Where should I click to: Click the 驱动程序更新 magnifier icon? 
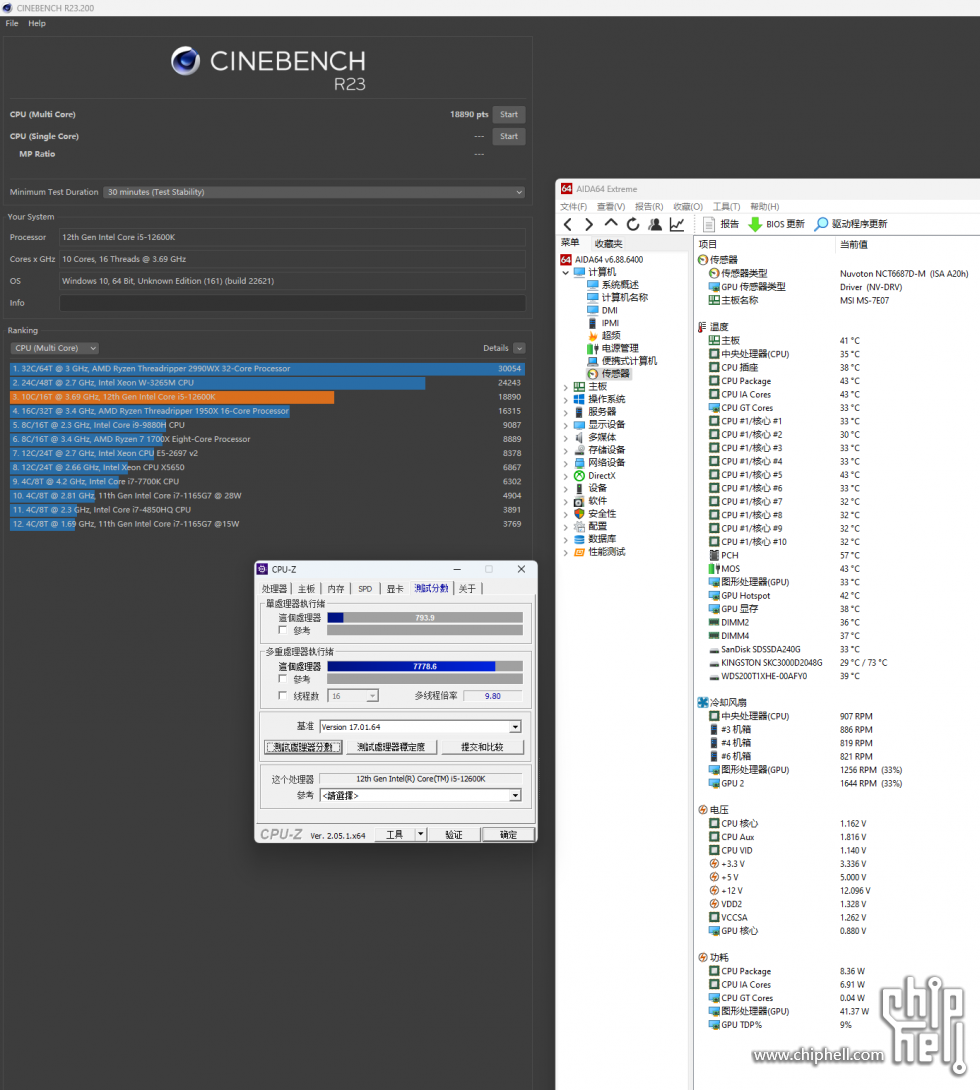[822, 224]
